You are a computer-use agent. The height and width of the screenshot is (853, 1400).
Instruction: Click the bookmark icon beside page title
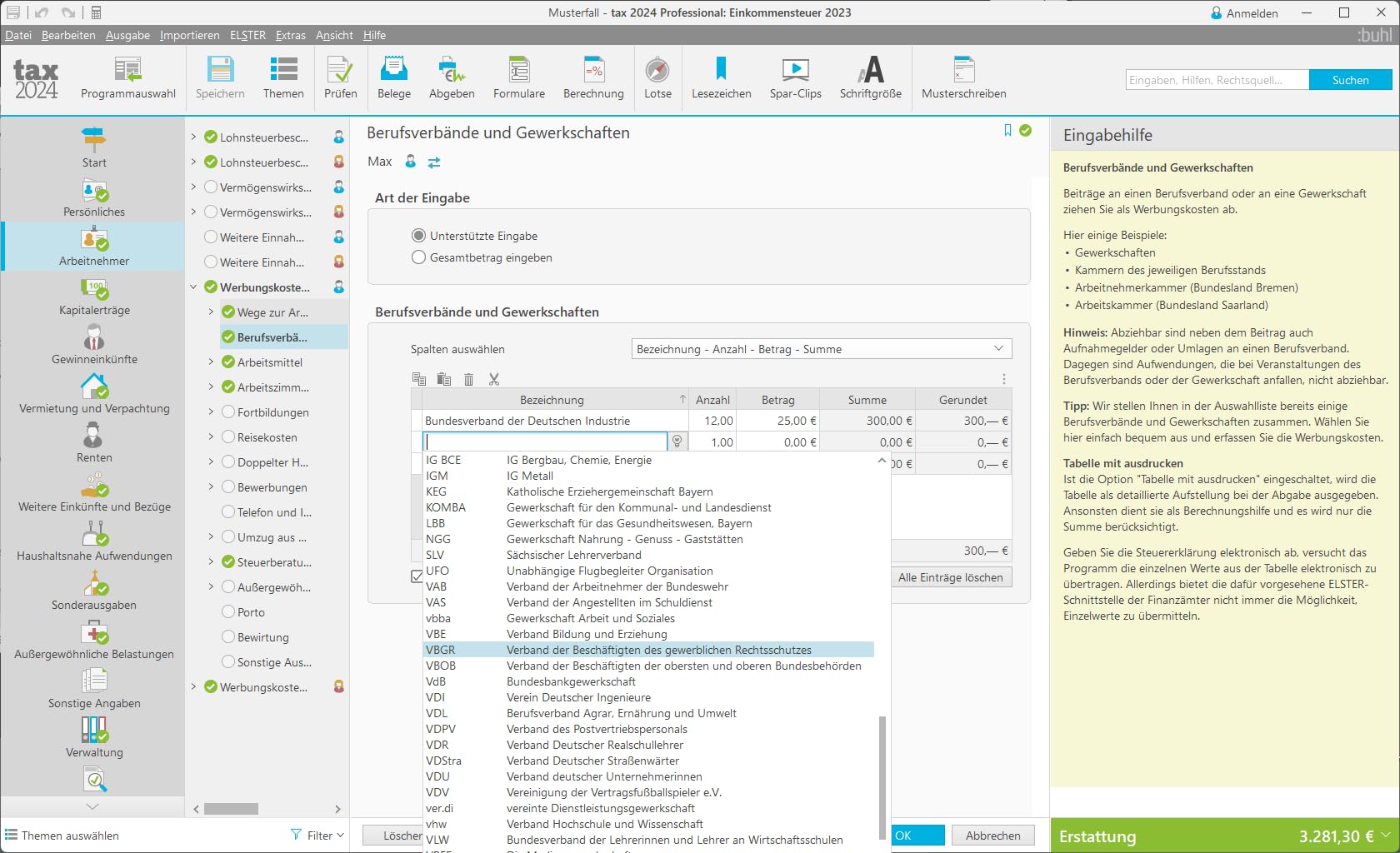click(x=1007, y=130)
